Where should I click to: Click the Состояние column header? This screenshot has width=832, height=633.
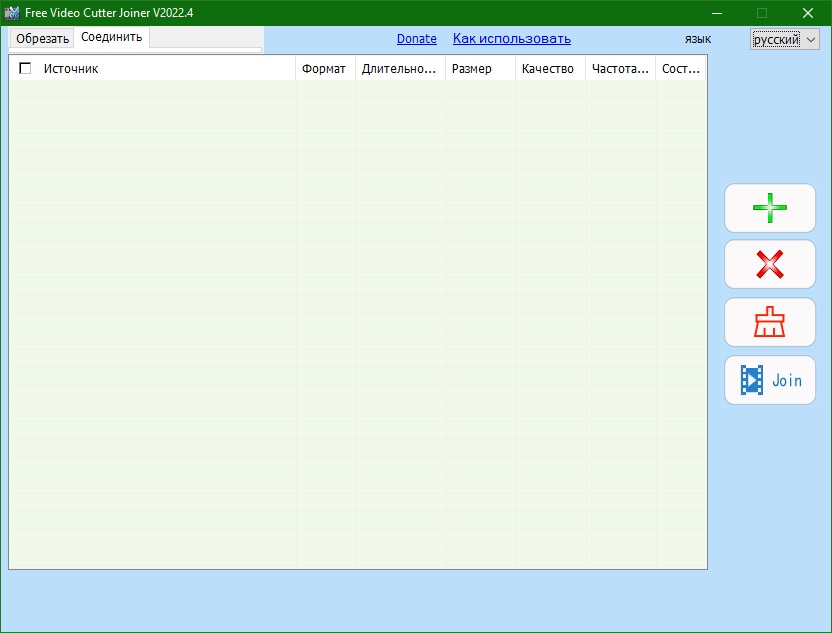pos(681,69)
